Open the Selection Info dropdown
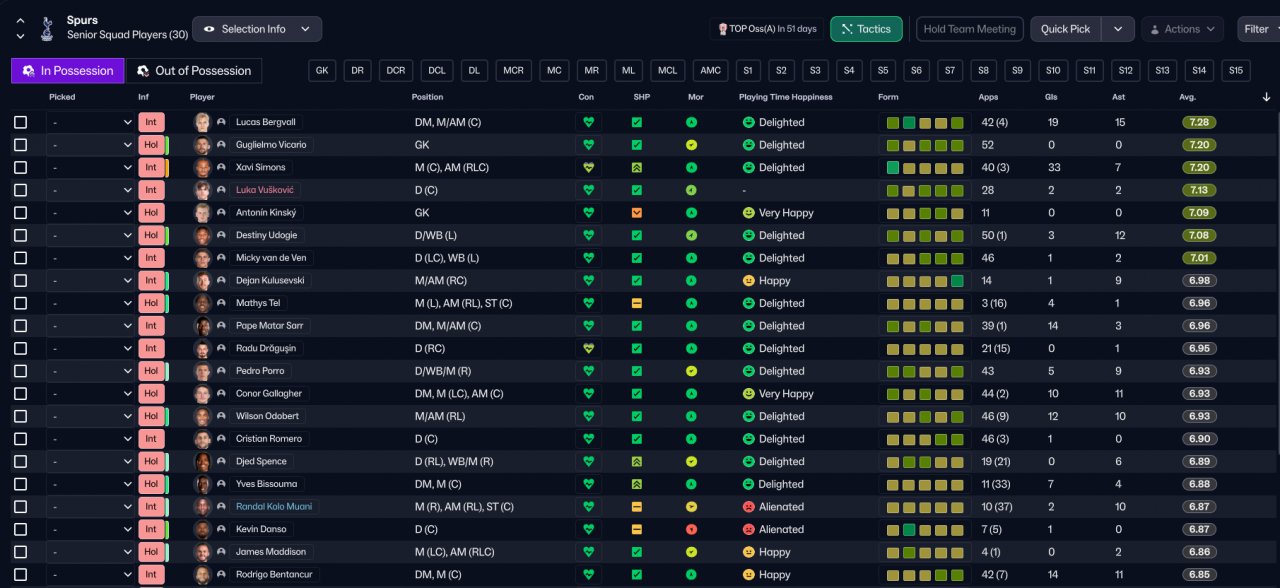This screenshot has height=588, width=1280. 257,29
